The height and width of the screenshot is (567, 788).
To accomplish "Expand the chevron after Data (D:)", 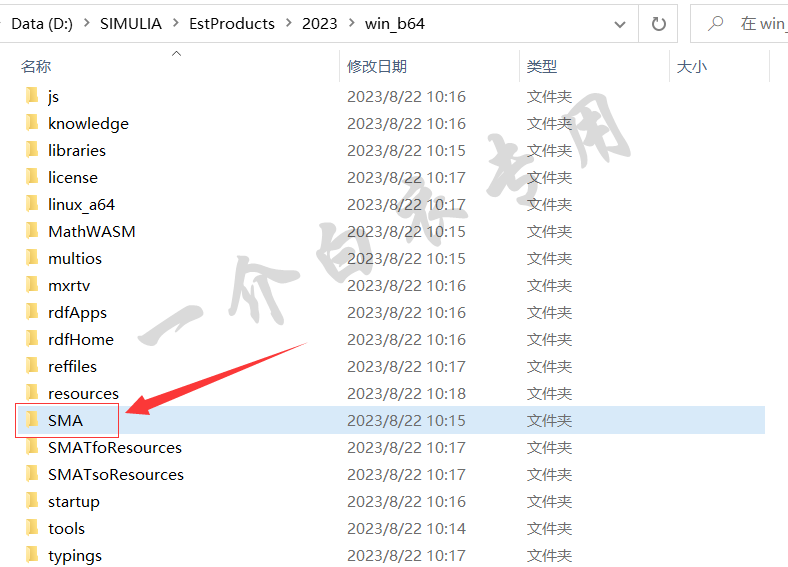I will coord(86,23).
